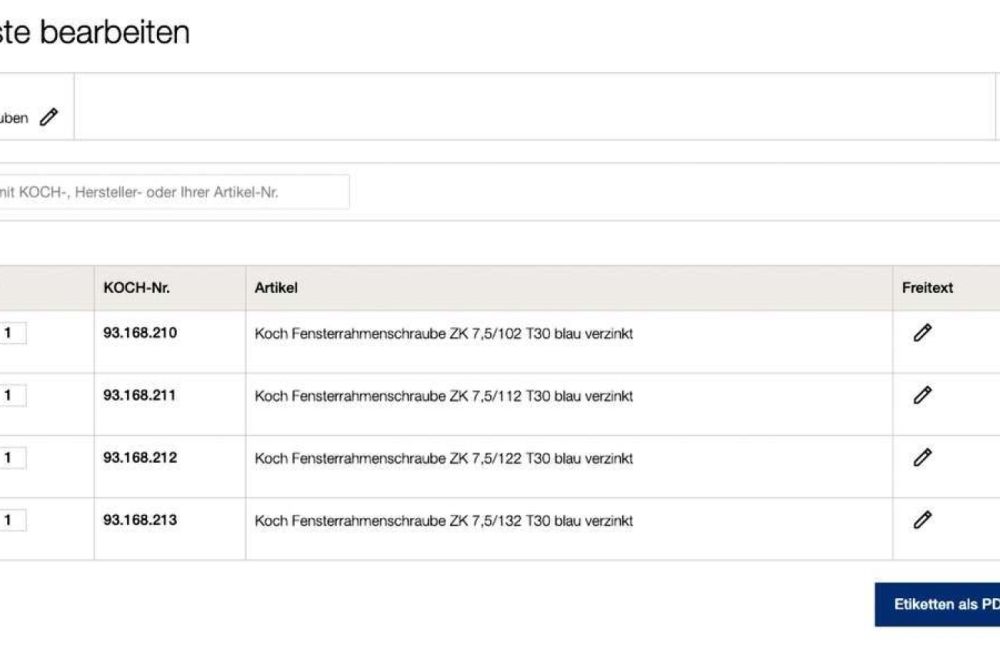
Task: Select KOCH number 93.168.211
Action: pos(140,395)
